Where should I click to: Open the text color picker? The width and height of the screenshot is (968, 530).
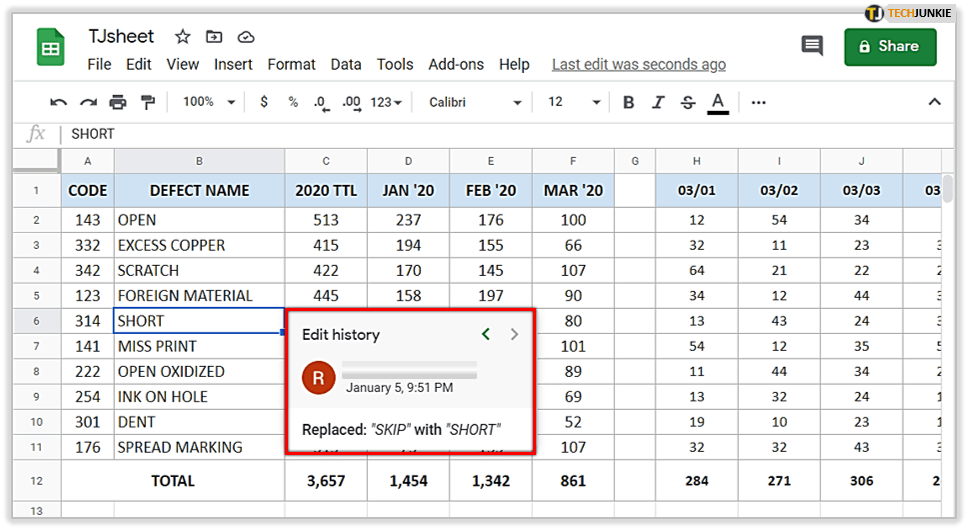[x=717, y=102]
